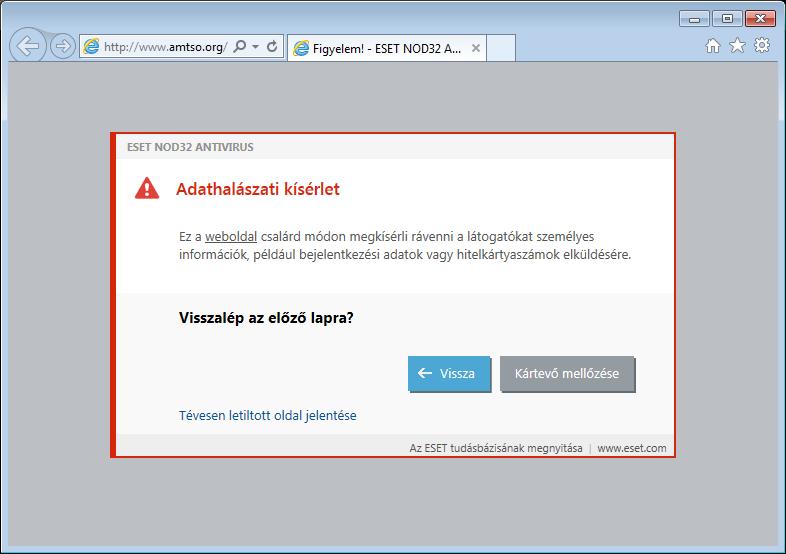The height and width of the screenshot is (554, 786).
Task: Click the search magnifier in address bar
Action: (x=240, y=46)
